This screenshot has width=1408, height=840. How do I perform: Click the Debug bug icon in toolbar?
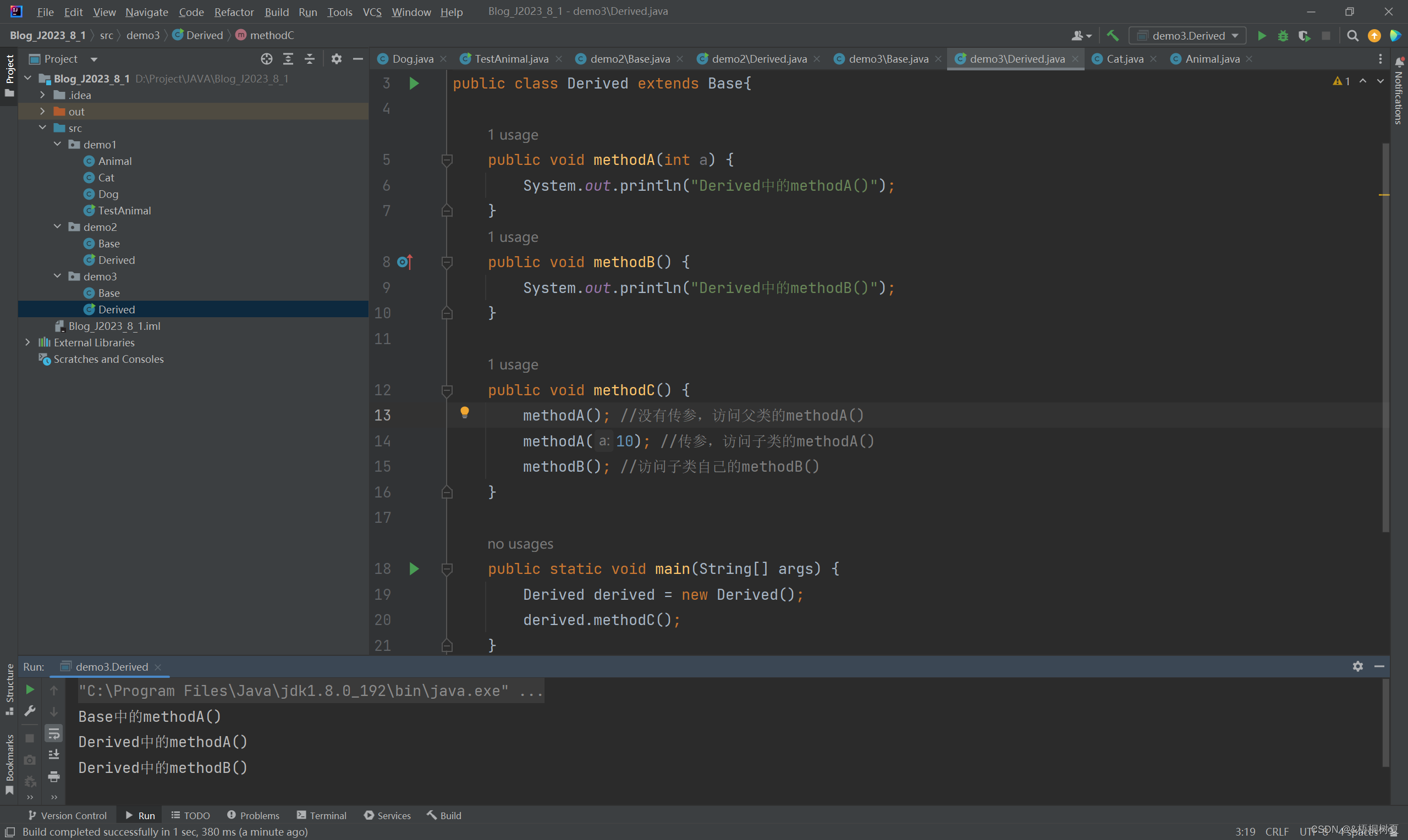1283,36
